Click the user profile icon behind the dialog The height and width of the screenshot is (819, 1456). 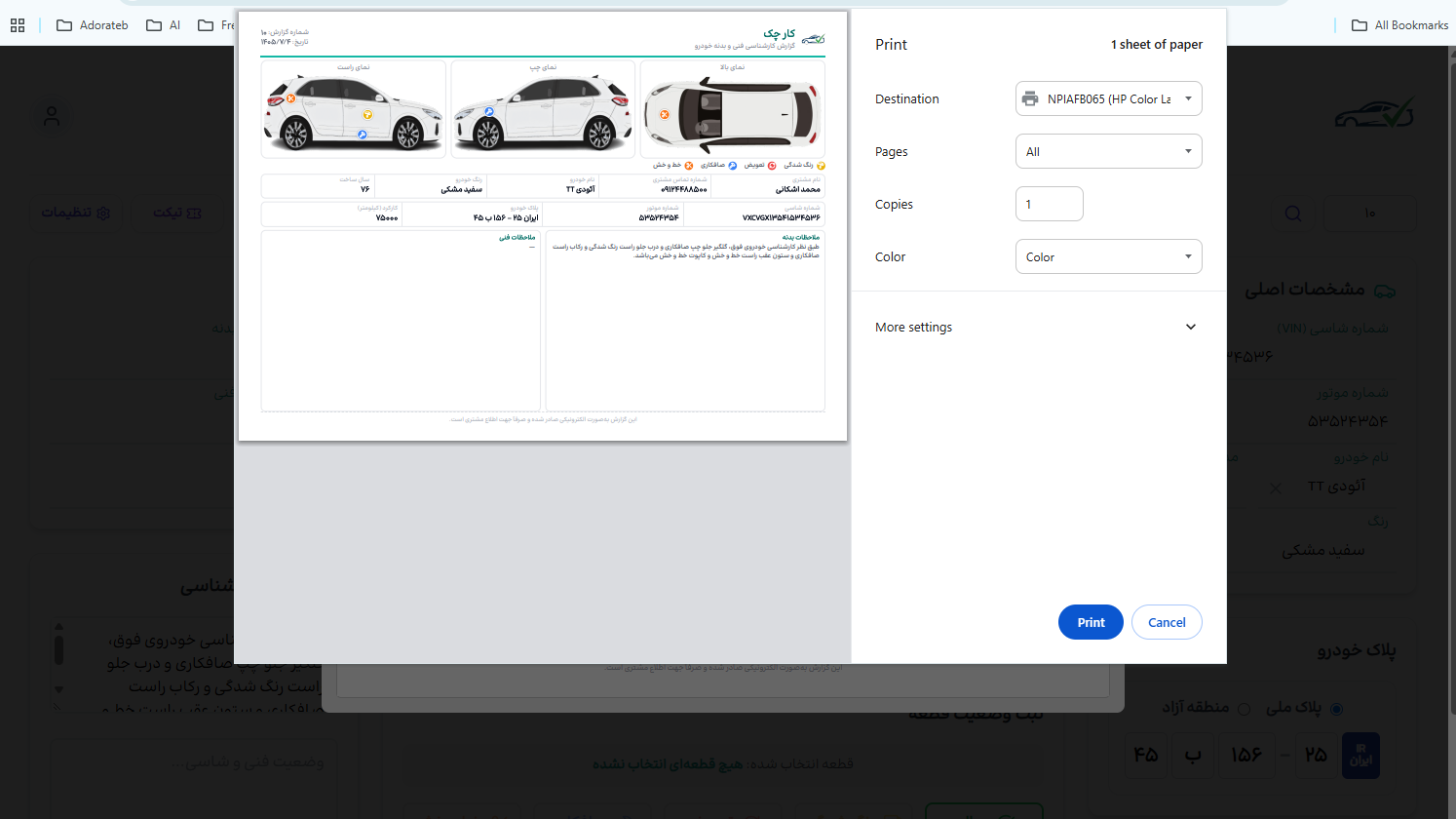(53, 116)
